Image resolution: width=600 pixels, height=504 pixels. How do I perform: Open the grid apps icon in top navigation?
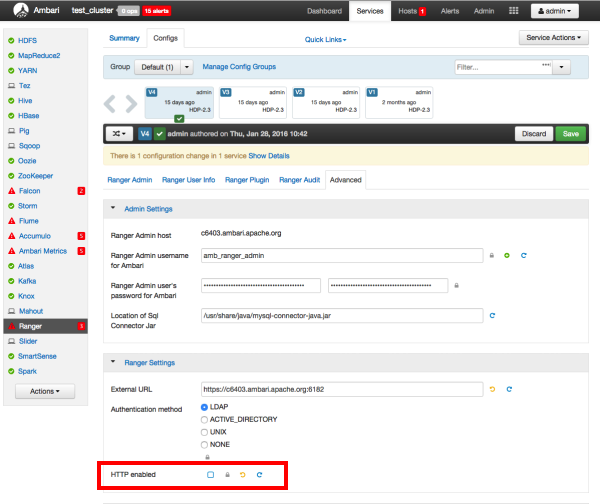click(x=513, y=11)
